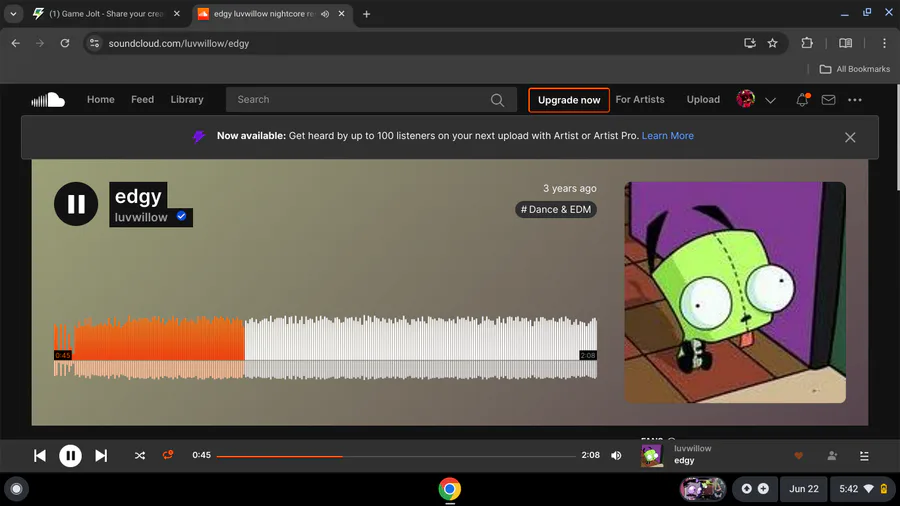Open the three-dot more menu in the header
Viewport: 900px width, 506px height.
[x=855, y=100]
